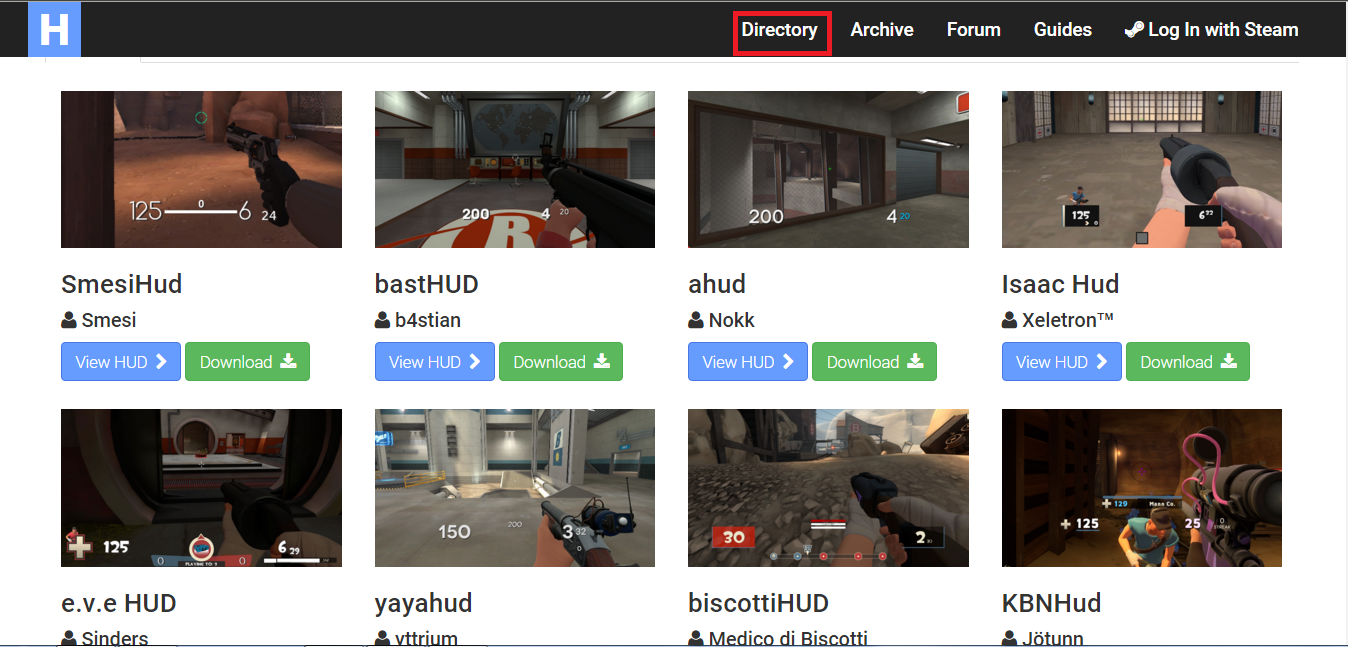Open the Isaac Hud screenshot thumbnail
Screen dimensions: 1348x666
pyautogui.click(x=1142, y=170)
